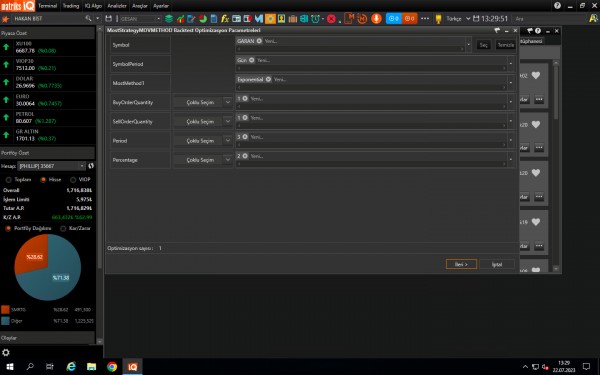Click the help question mark in title bar

coord(557,5)
